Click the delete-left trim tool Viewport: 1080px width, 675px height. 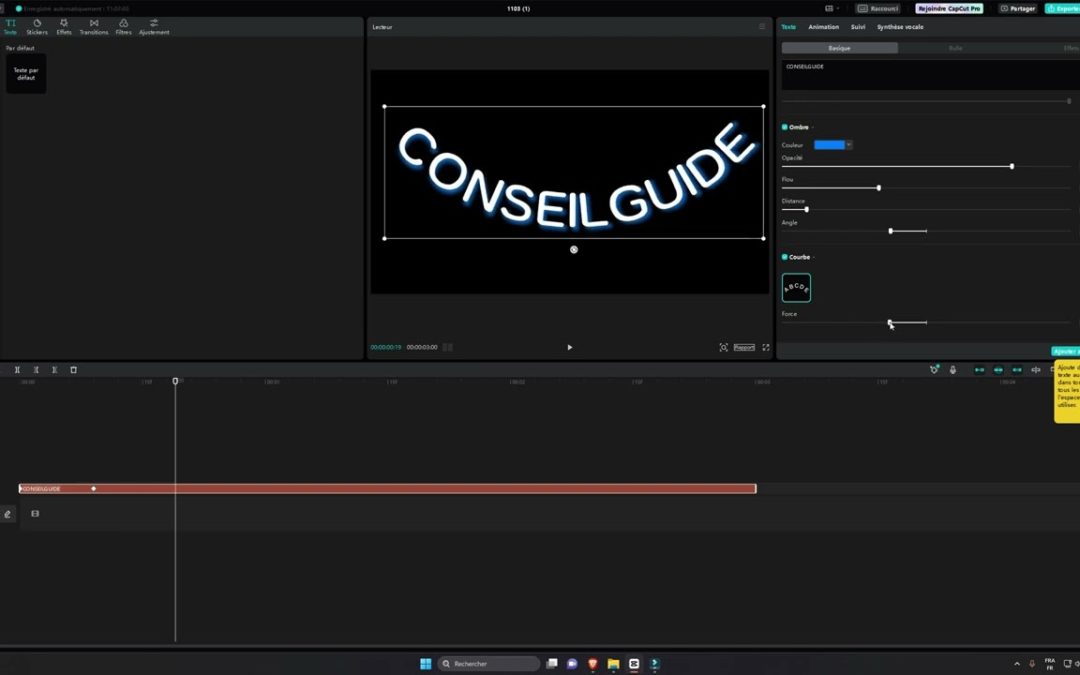(x=36, y=370)
